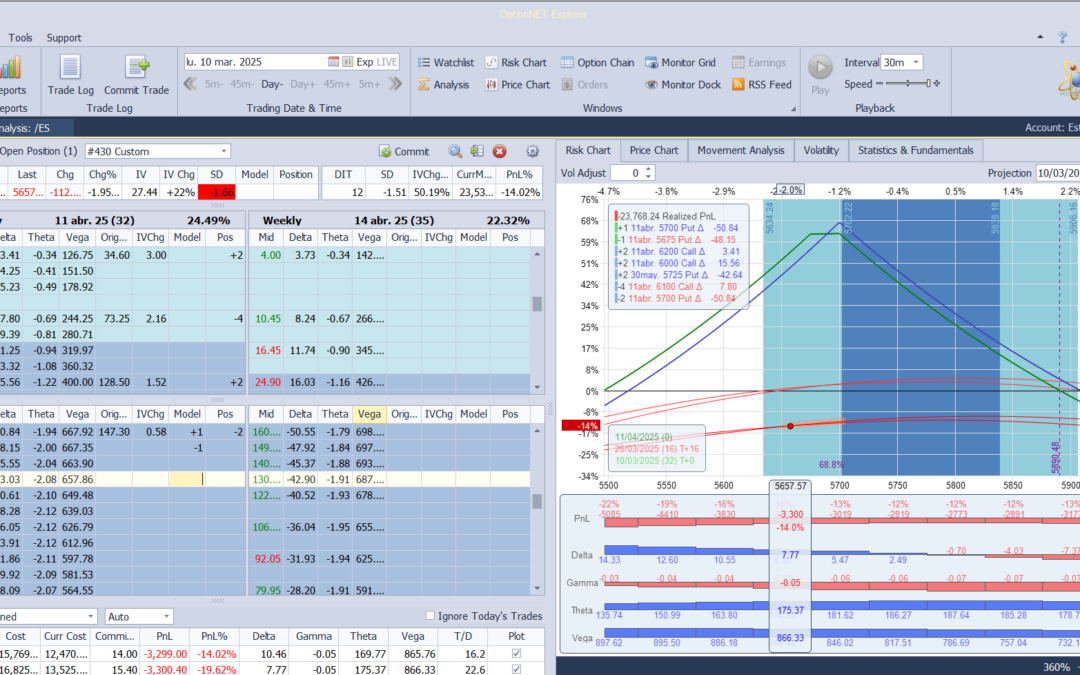Click the Earnings icon
Screen dimensions: 1080x675
[738, 62]
